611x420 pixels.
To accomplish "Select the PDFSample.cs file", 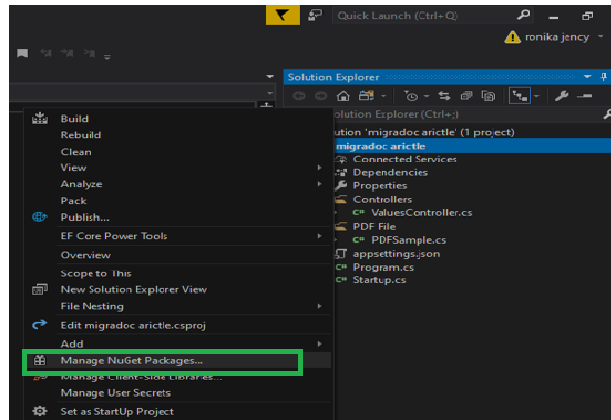I will 408,240.
